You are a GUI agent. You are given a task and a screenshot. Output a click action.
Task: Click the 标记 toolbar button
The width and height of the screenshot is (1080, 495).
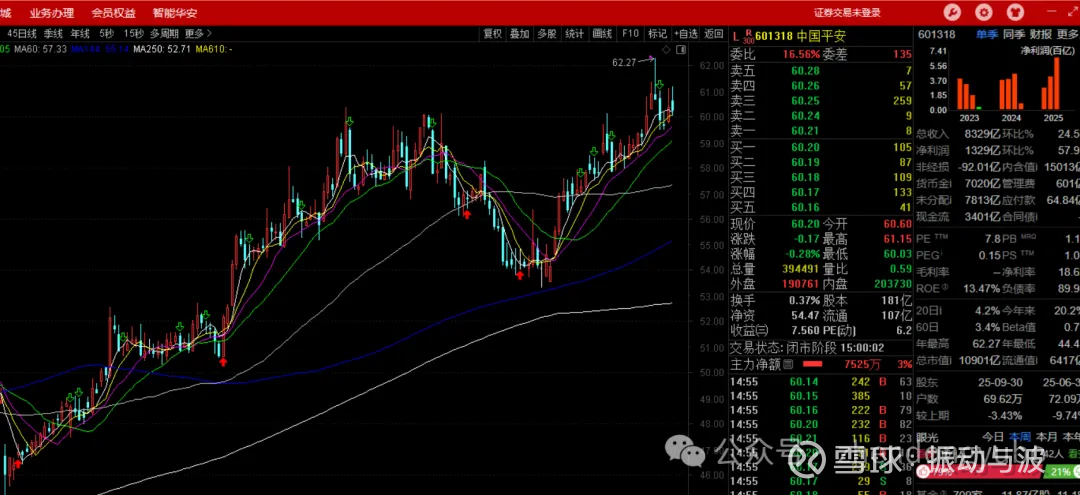point(657,33)
